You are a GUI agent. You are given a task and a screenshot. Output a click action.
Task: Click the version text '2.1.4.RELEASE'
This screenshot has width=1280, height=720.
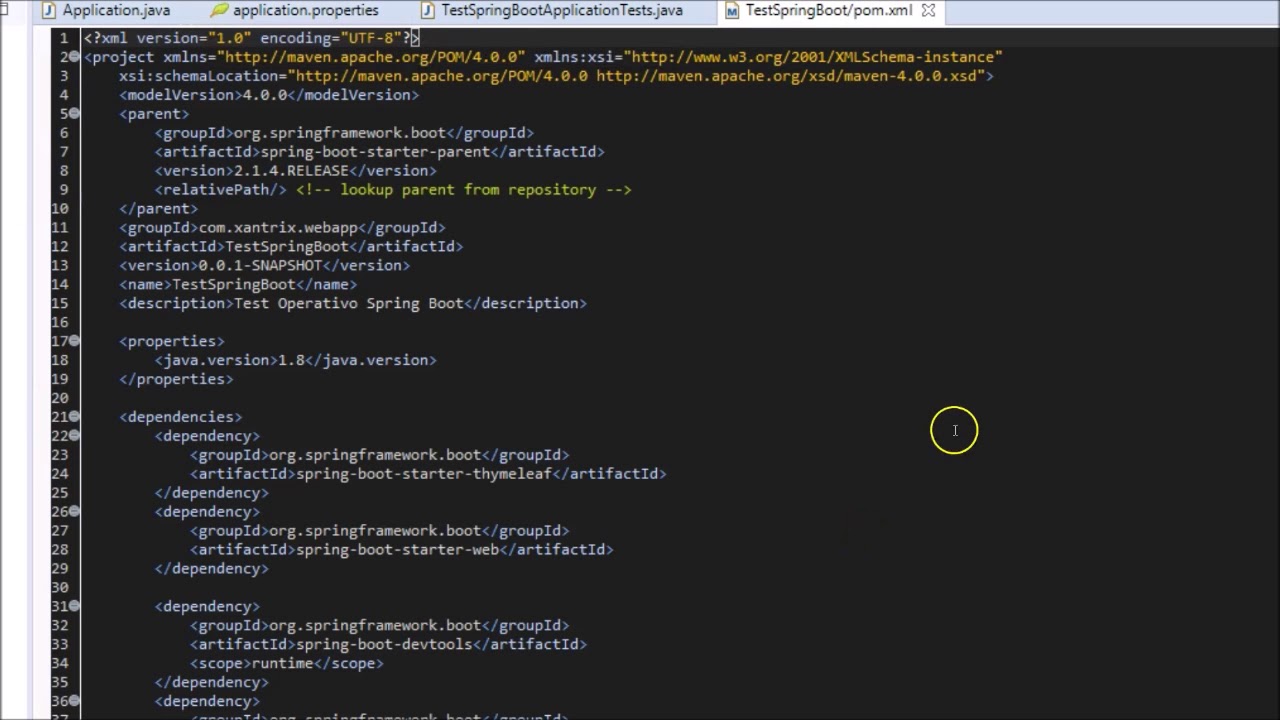click(291, 171)
